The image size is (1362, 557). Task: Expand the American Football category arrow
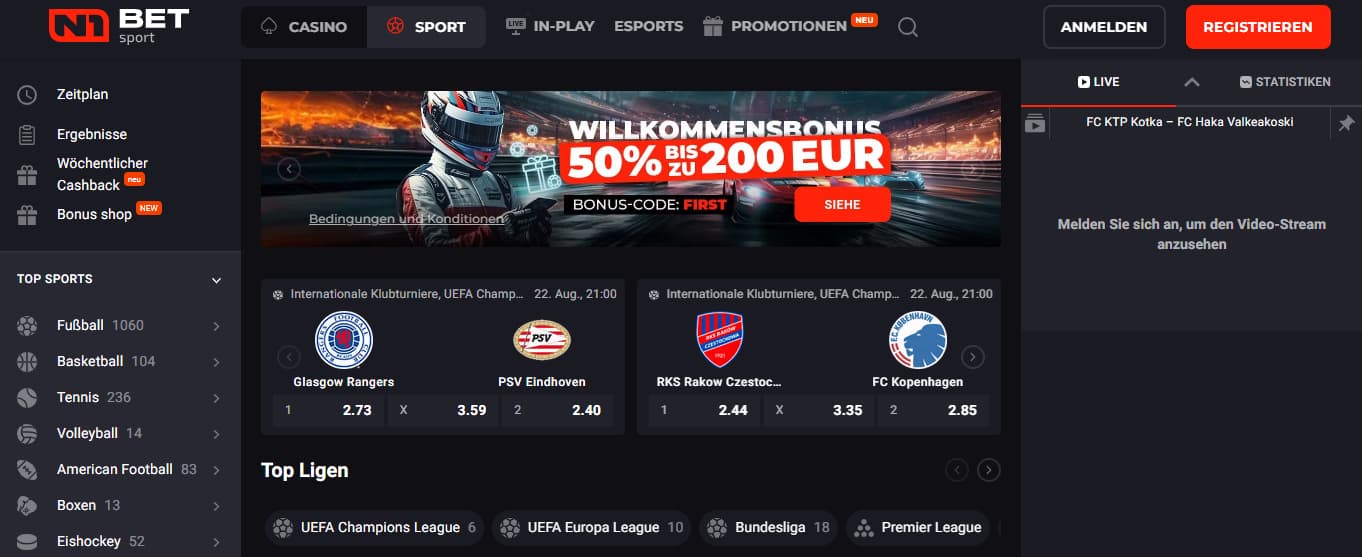point(216,470)
